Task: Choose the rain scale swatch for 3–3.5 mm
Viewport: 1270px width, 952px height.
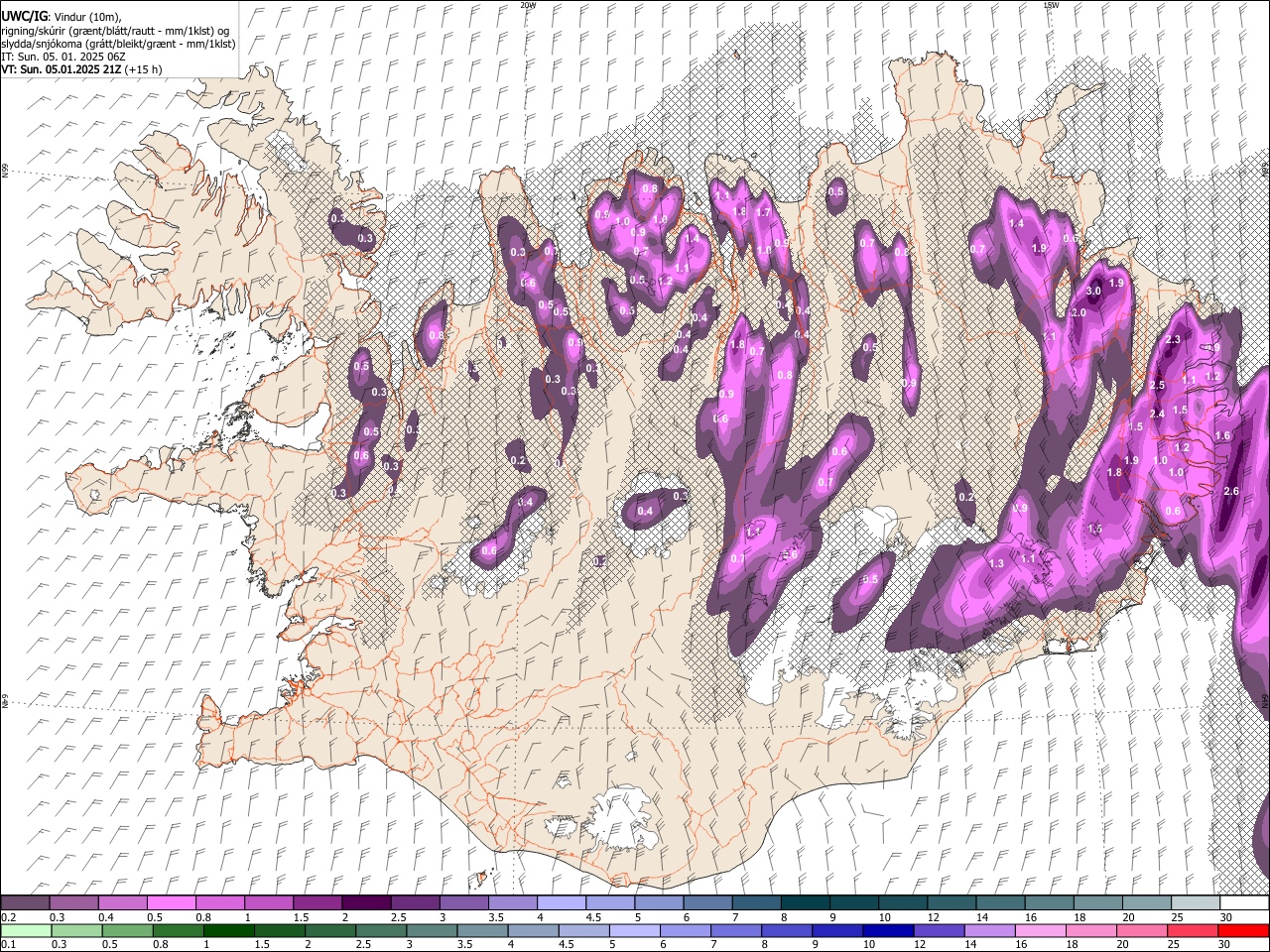Action: 432,931
